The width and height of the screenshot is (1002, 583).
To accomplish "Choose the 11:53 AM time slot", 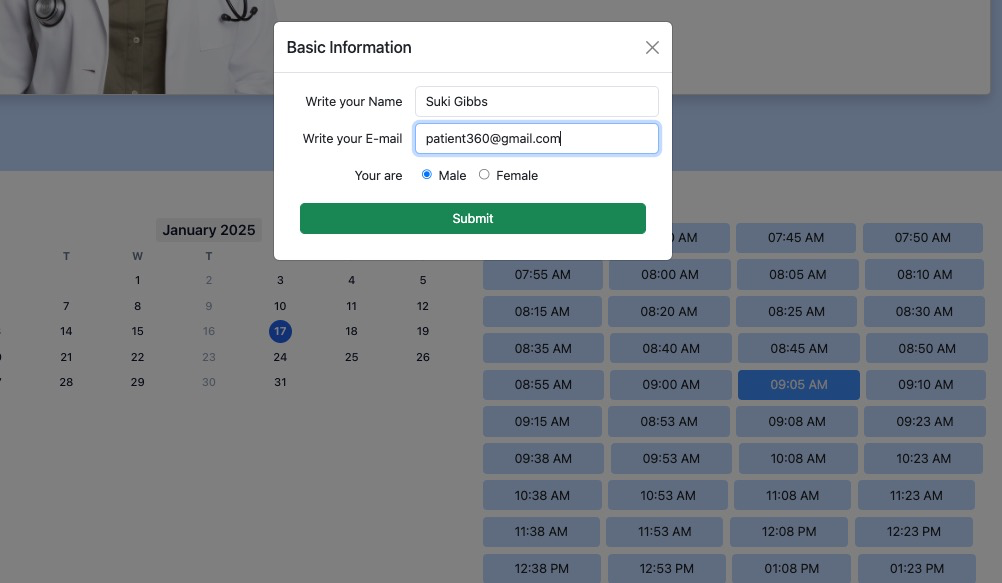I will pyautogui.click(x=665, y=532).
